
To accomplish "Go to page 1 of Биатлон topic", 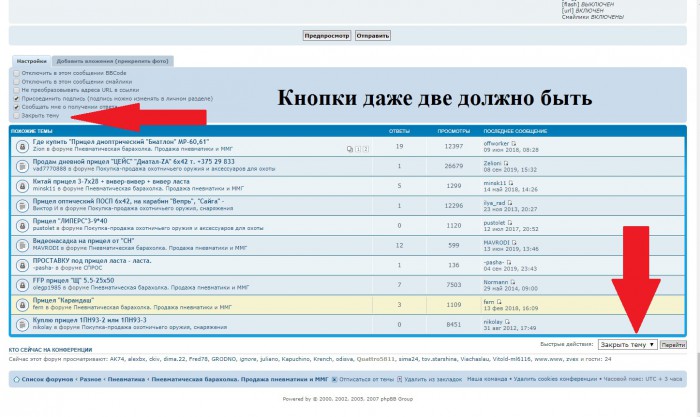I will pos(358,149).
